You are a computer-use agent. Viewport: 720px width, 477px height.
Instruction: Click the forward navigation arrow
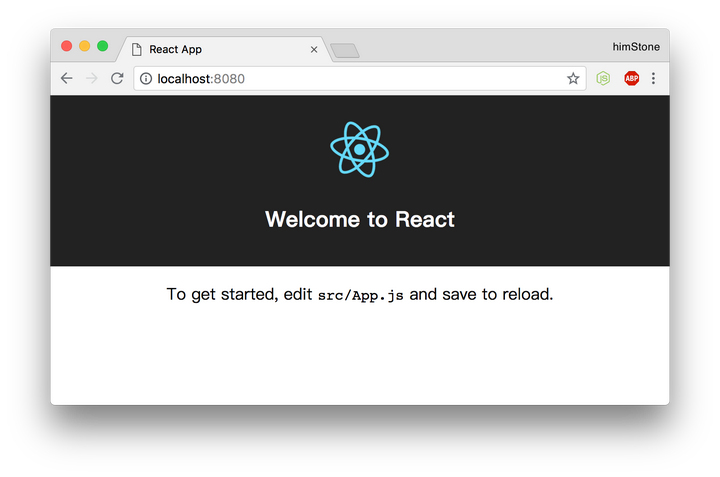pos(92,79)
